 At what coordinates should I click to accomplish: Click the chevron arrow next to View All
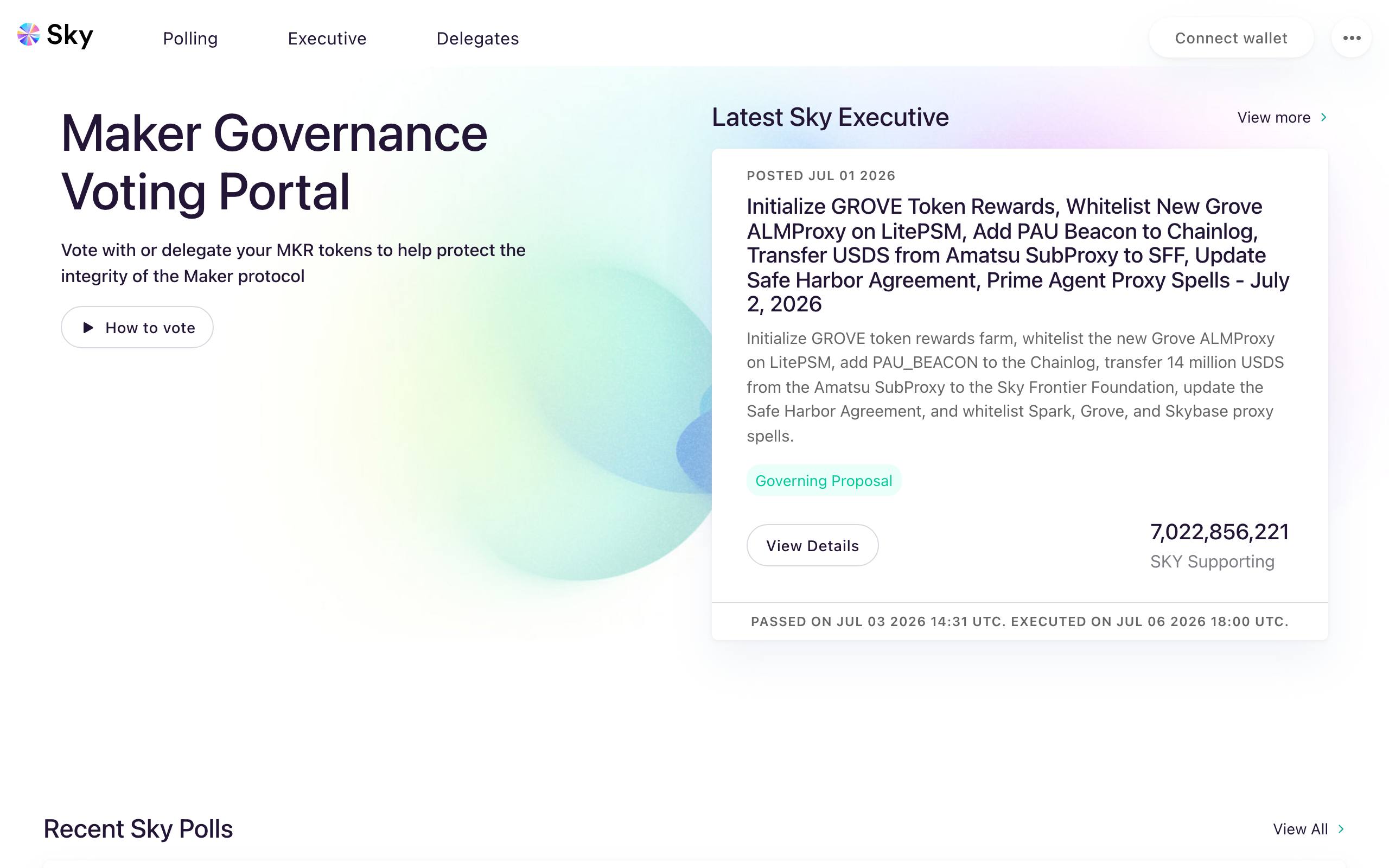point(1341,829)
